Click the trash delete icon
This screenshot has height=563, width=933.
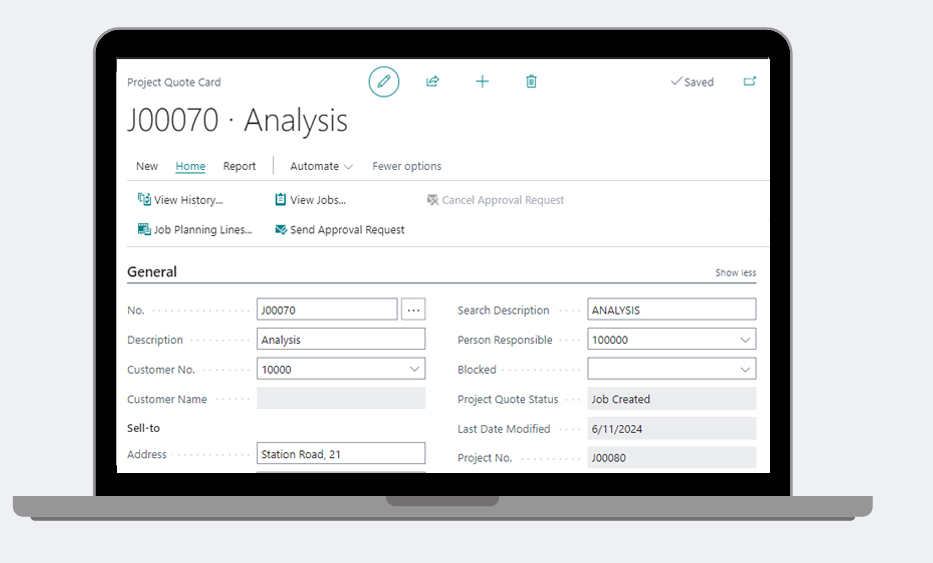pyautogui.click(x=531, y=82)
